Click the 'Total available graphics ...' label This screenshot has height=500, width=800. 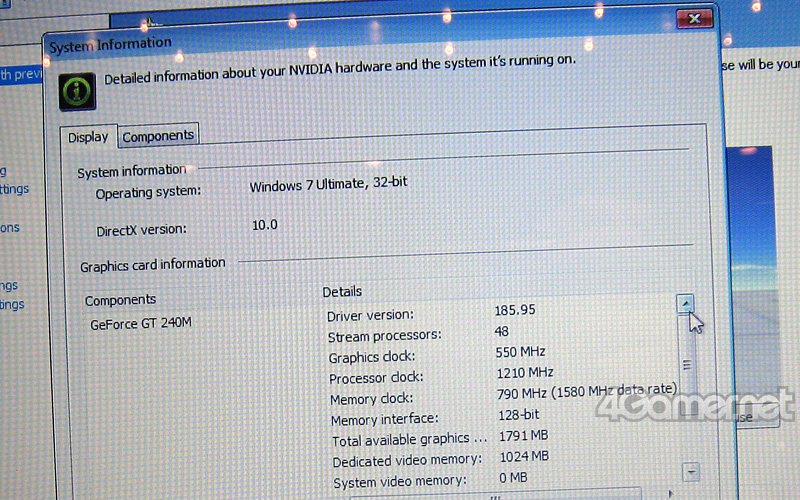pyautogui.click(x=410, y=440)
